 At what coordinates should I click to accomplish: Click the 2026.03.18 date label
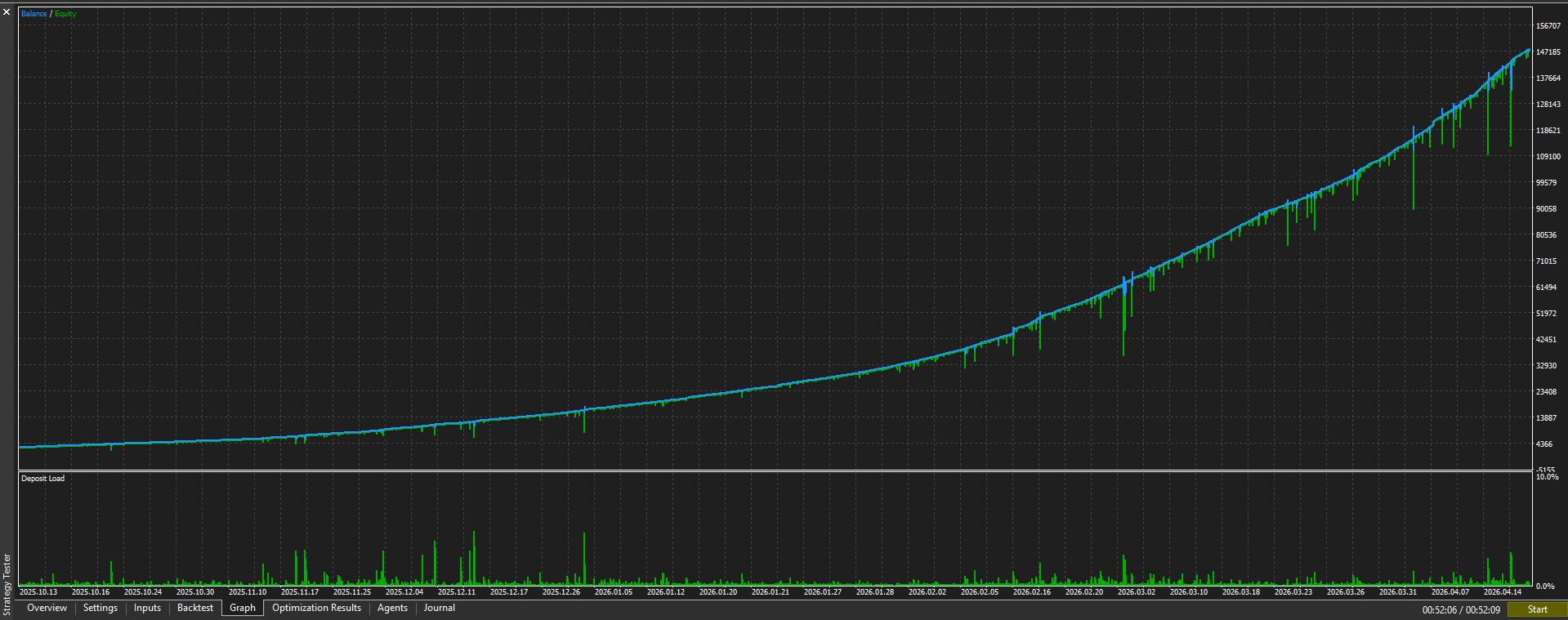[1241, 592]
